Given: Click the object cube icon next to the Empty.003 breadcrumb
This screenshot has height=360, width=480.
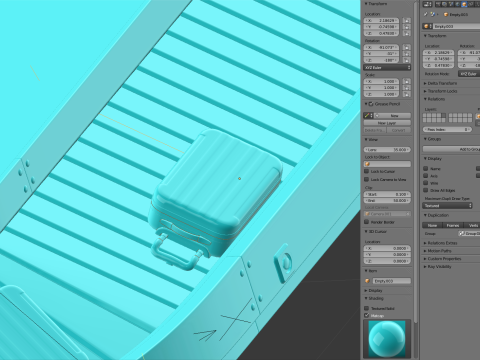Looking at the screenshot, I should click(x=446, y=15).
